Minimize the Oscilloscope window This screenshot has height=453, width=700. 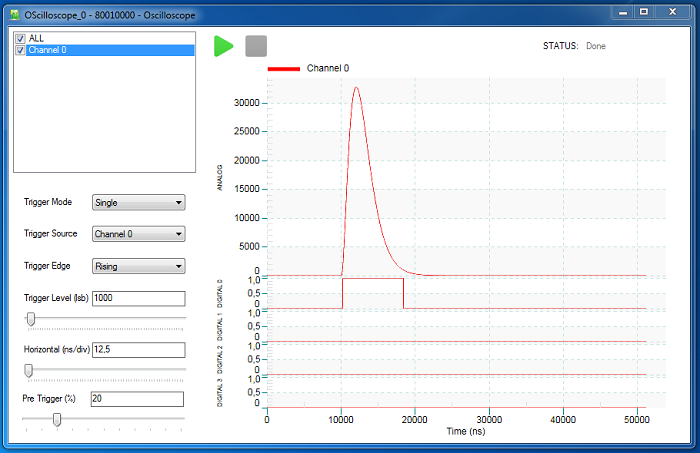click(x=623, y=12)
